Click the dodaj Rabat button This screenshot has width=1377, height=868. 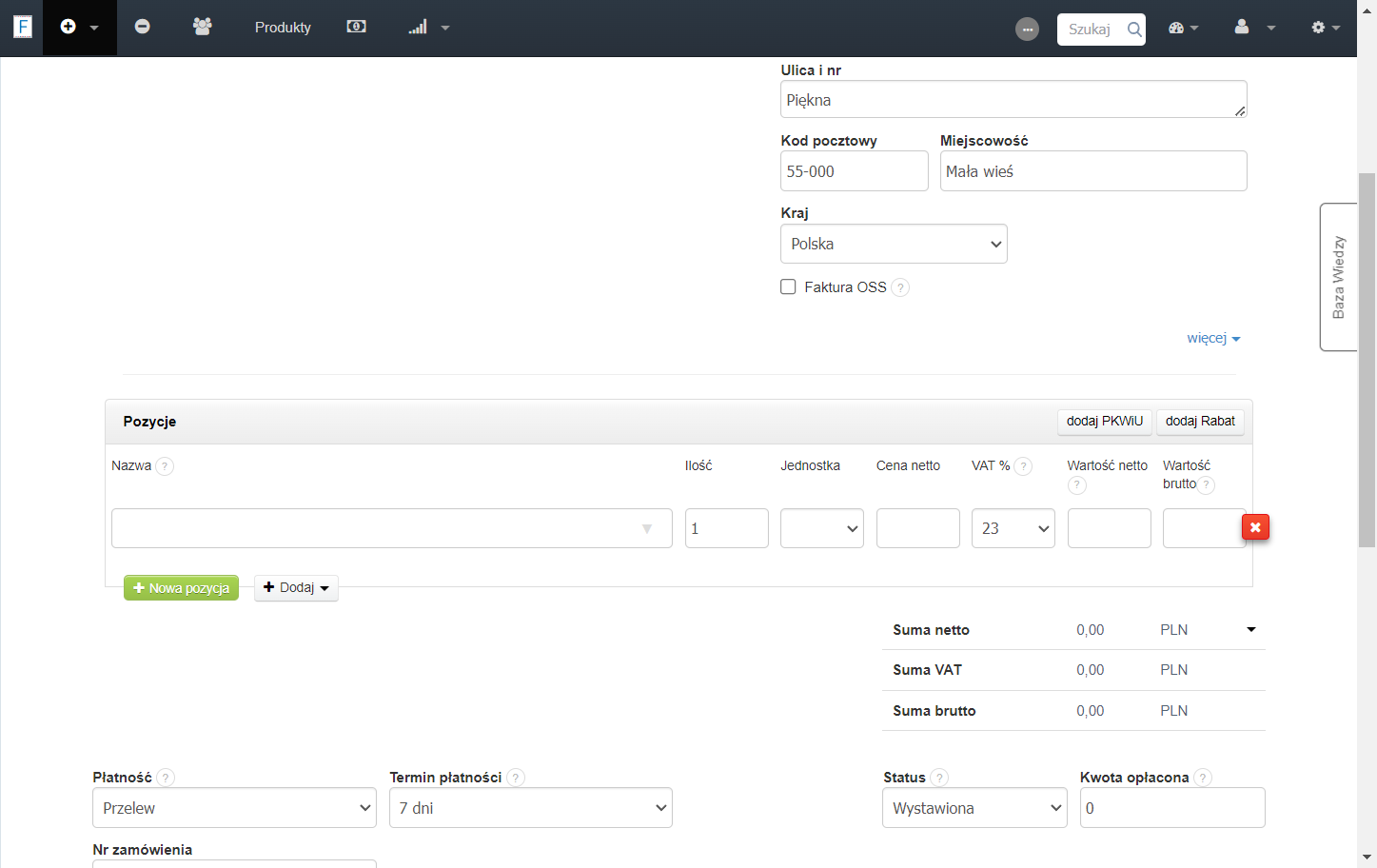click(1200, 422)
